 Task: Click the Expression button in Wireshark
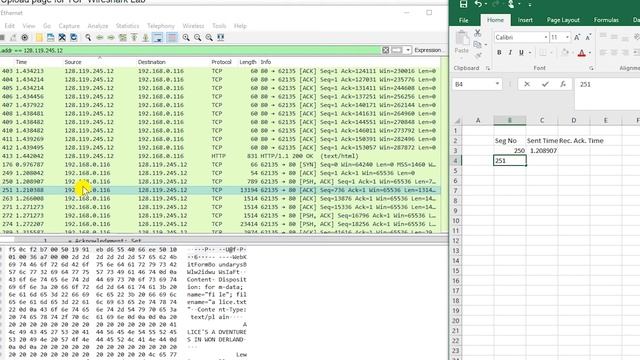[x=427, y=50]
